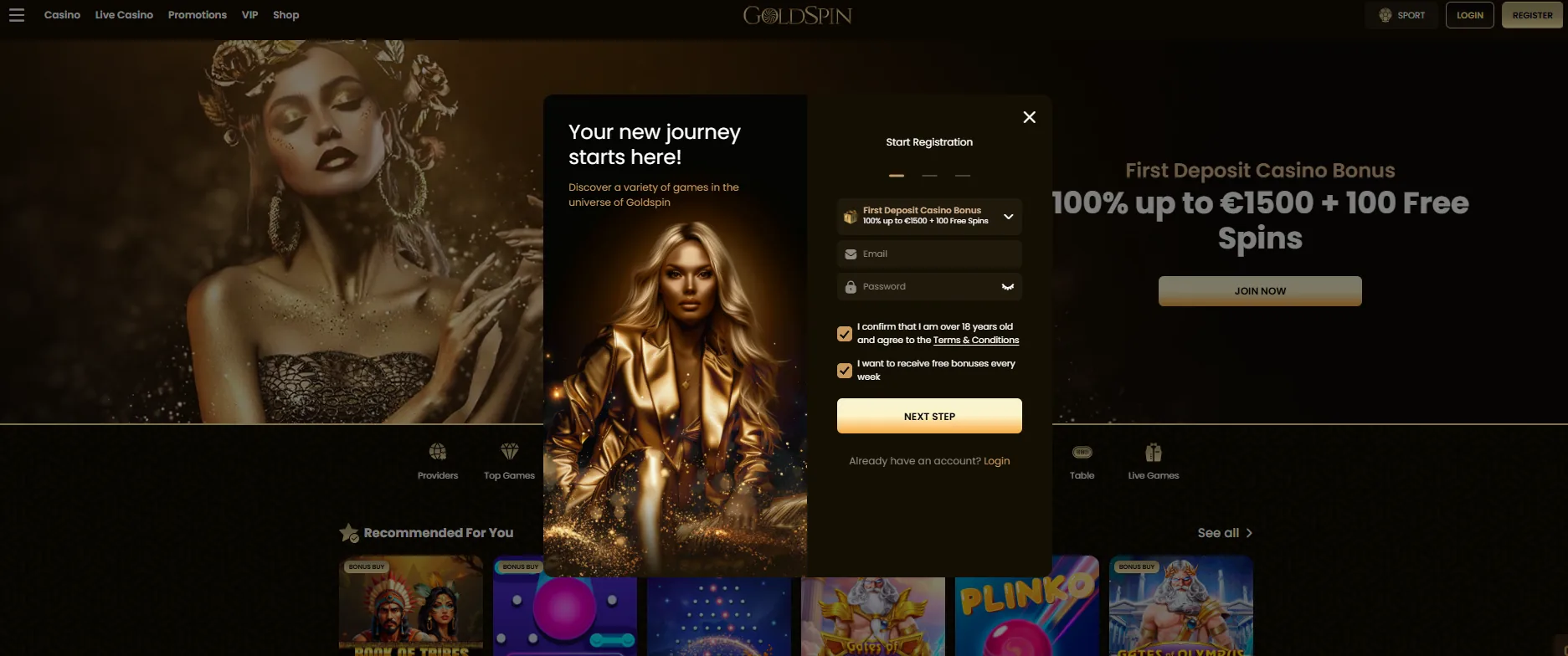This screenshot has height=656, width=1568.
Task: Expand See all recommended games
Action: (x=1225, y=533)
